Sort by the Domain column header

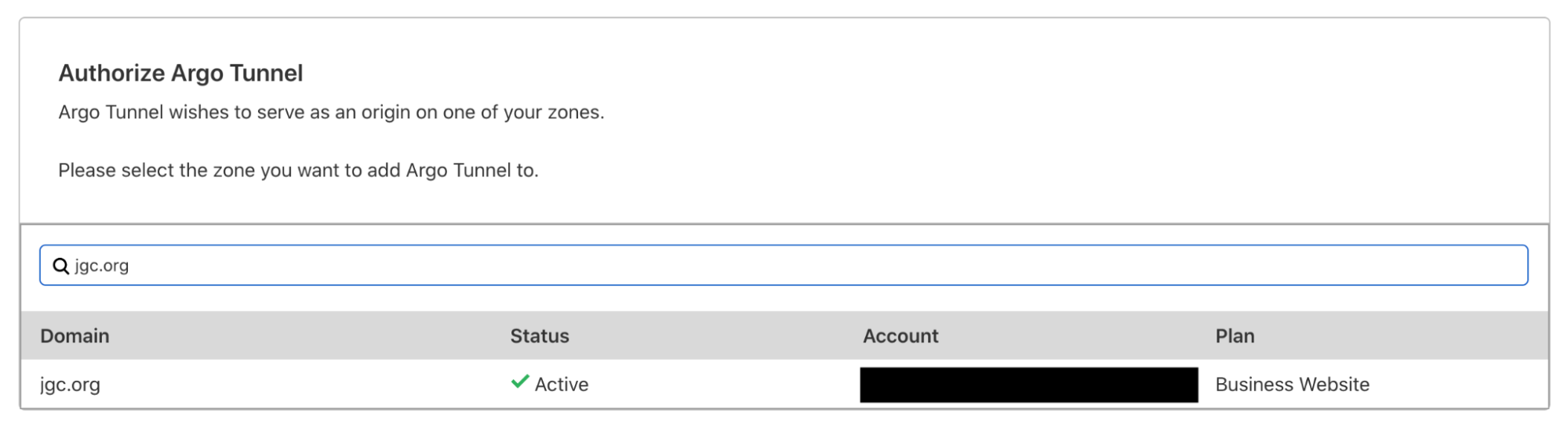[x=75, y=336]
